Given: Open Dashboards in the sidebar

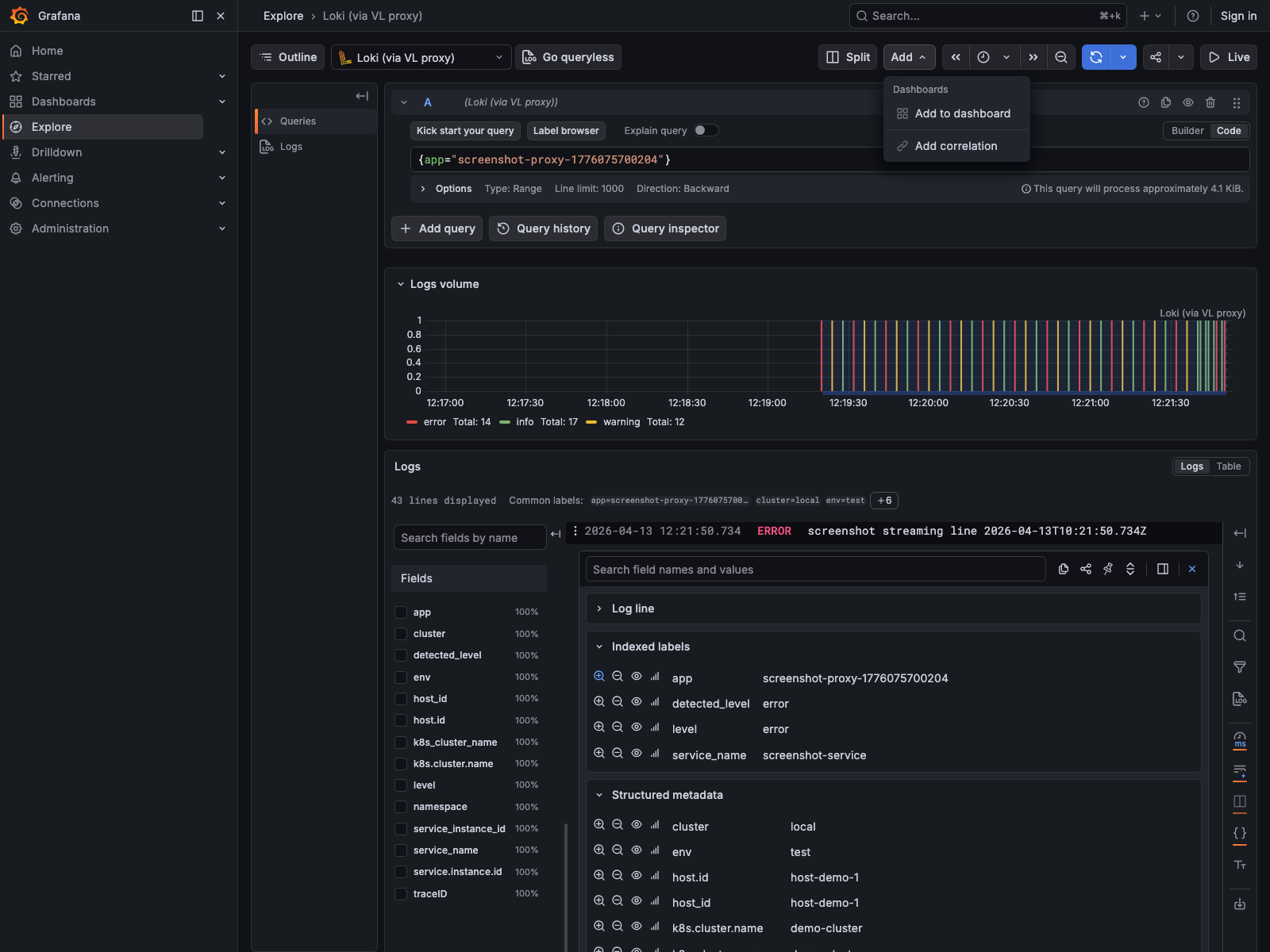Looking at the screenshot, I should click(x=63, y=102).
